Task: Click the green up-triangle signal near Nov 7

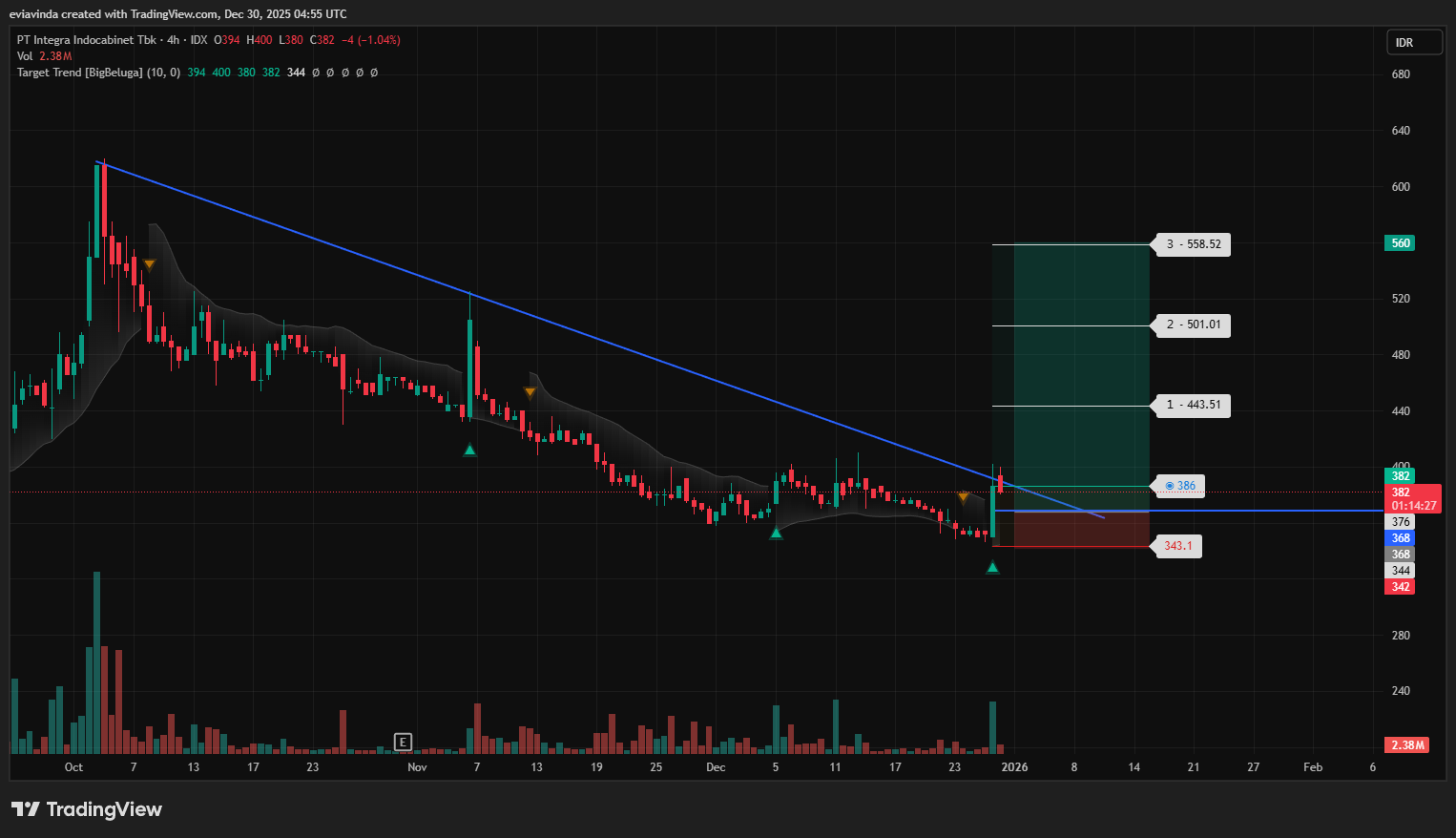Action: click(x=469, y=450)
